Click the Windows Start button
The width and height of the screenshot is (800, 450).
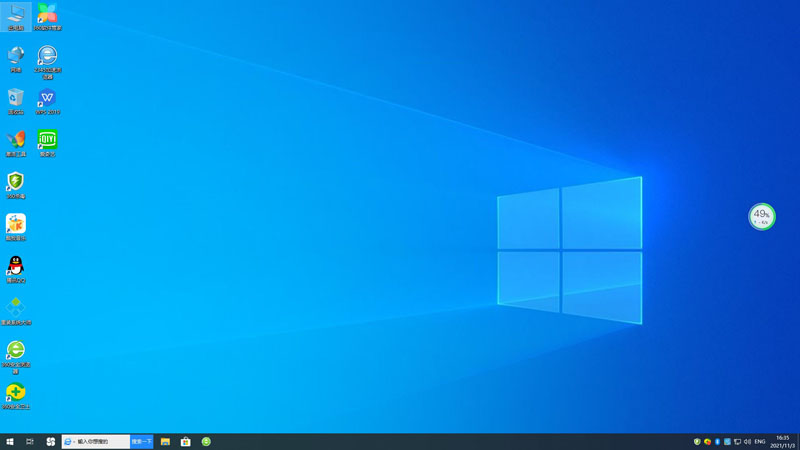click(10, 441)
